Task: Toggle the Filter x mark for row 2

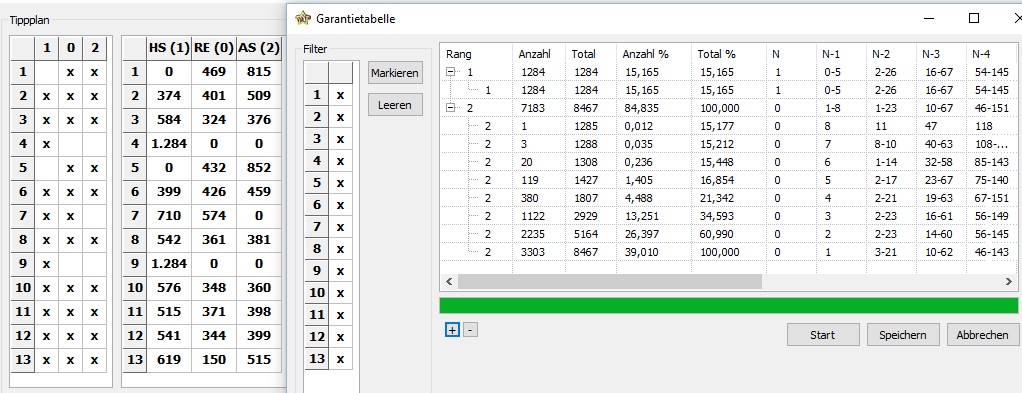Action: [x=340, y=117]
